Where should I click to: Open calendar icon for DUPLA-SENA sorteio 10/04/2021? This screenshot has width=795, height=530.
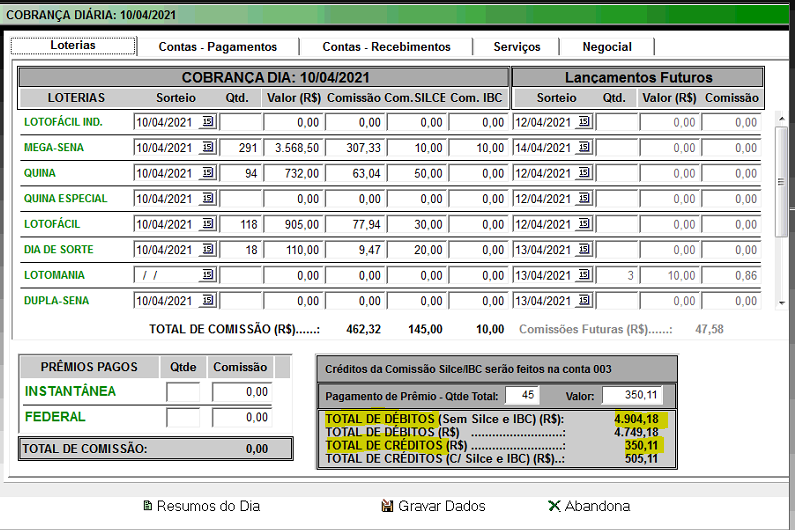208,300
